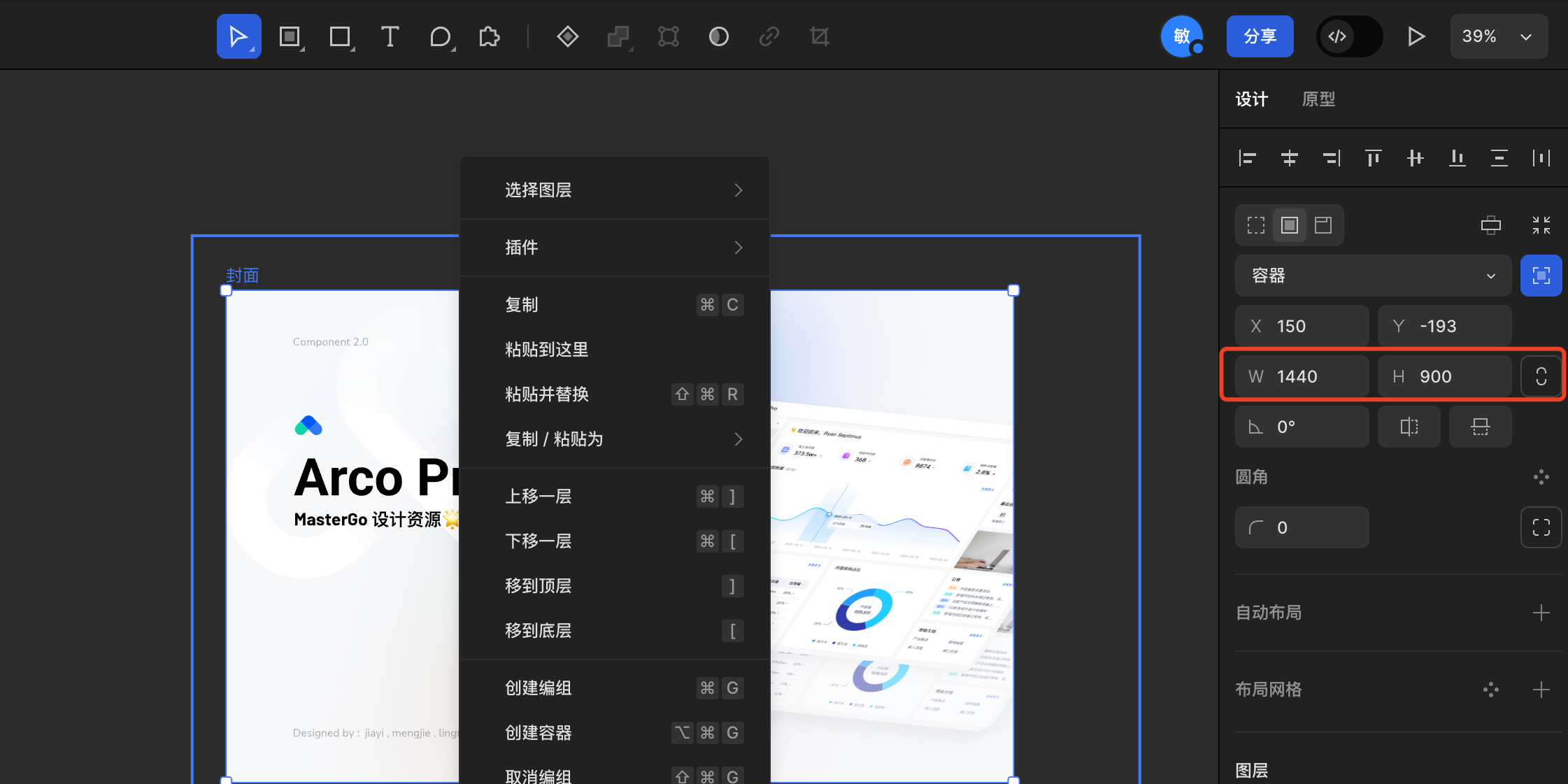
Task: Add auto layout with 自动布局 plus
Action: click(x=1541, y=613)
